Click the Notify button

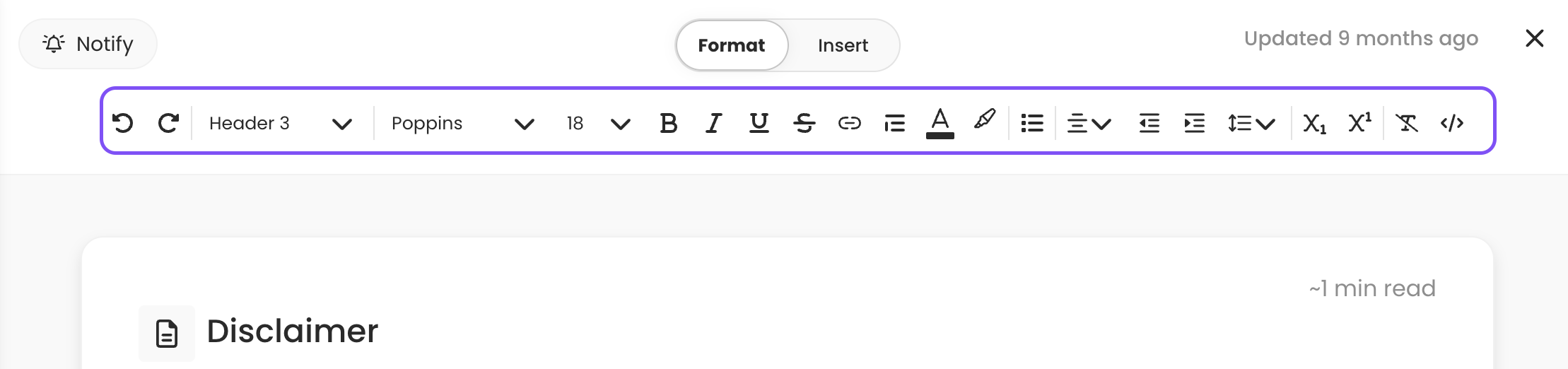pos(88,44)
